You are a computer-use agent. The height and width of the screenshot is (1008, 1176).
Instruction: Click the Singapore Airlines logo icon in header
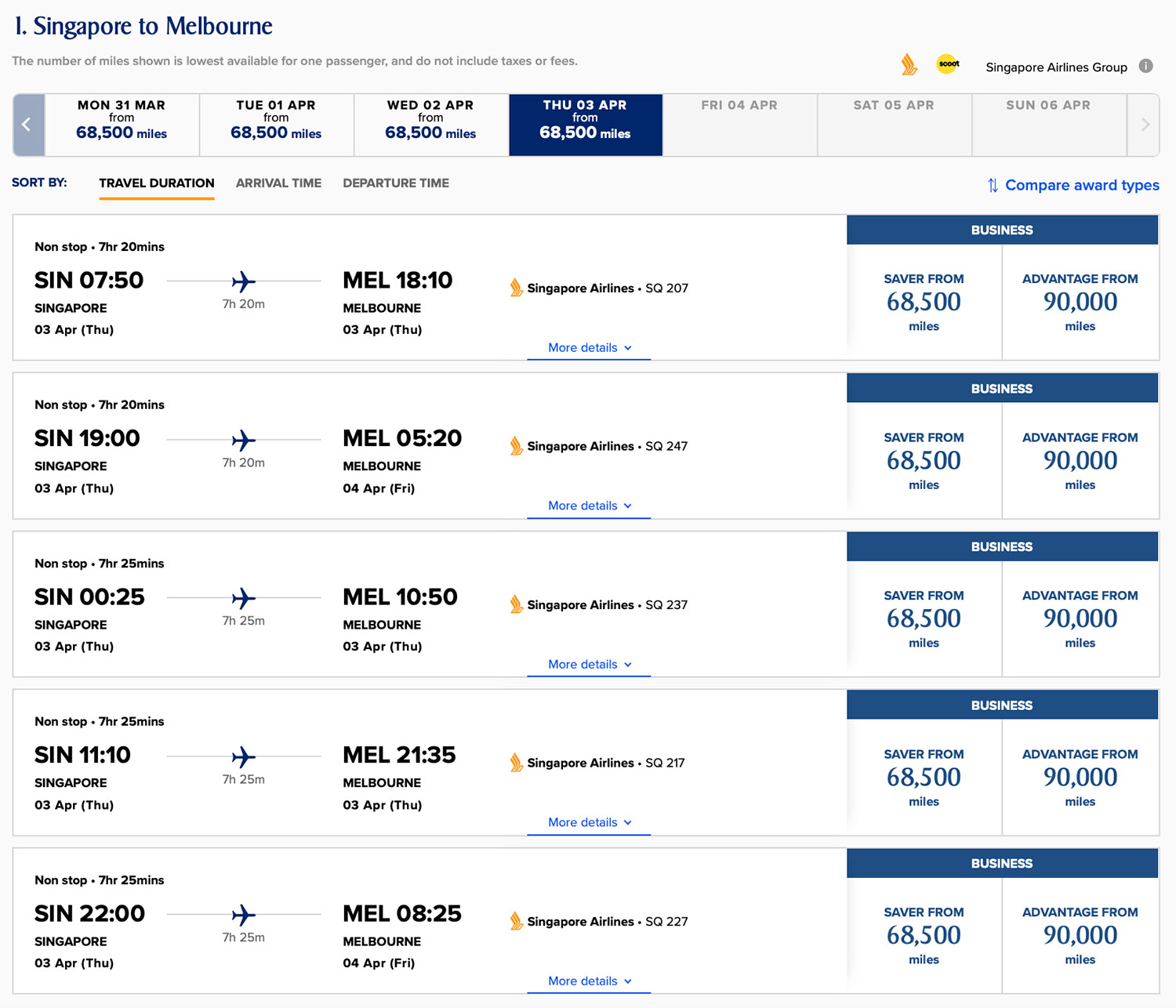pyautogui.click(x=909, y=64)
